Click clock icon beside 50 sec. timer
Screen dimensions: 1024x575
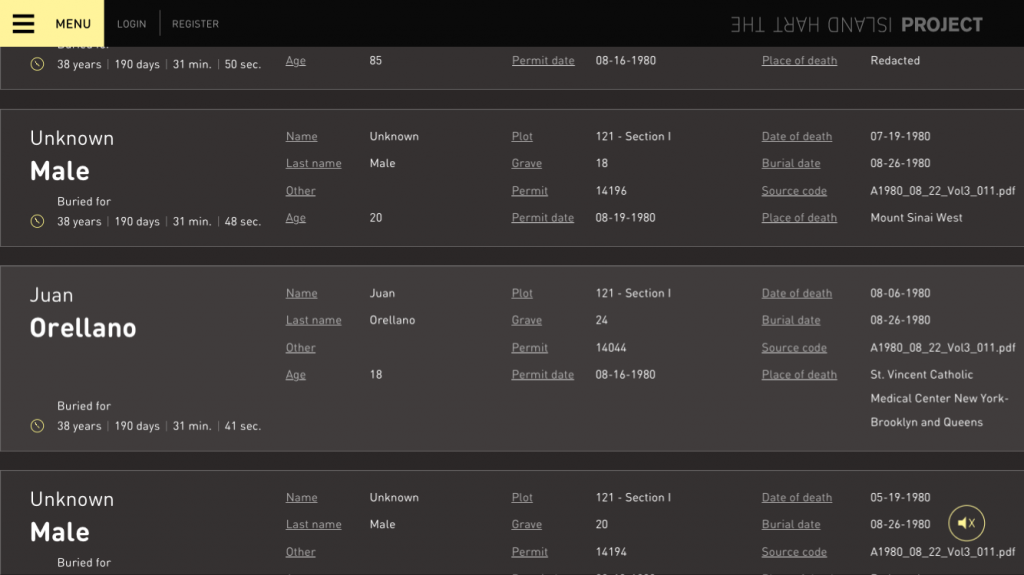pos(37,65)
